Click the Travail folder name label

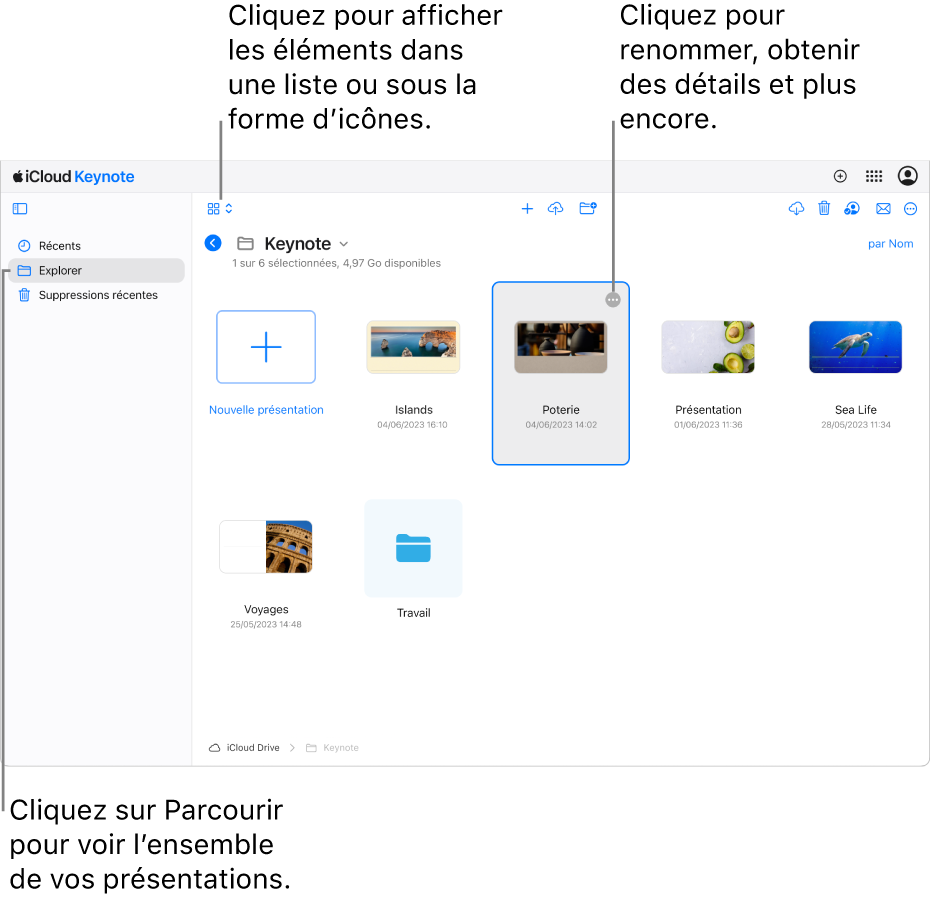click(x=414, y=613)
